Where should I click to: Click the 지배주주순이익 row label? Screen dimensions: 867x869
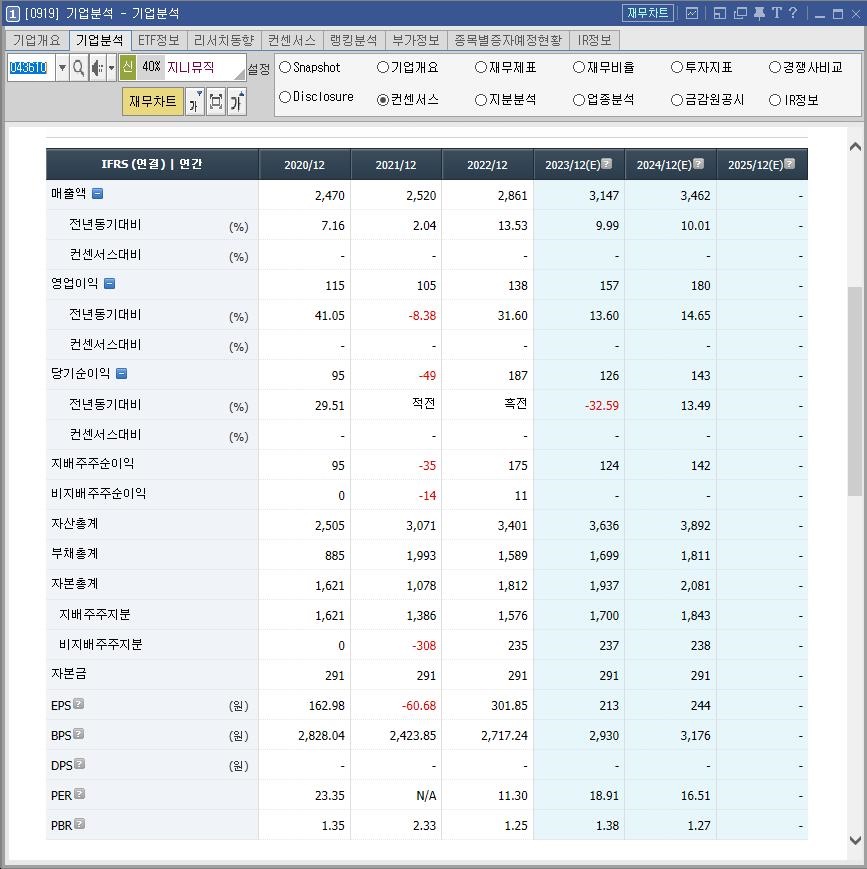pyautogui.click(x=93, y=463)
